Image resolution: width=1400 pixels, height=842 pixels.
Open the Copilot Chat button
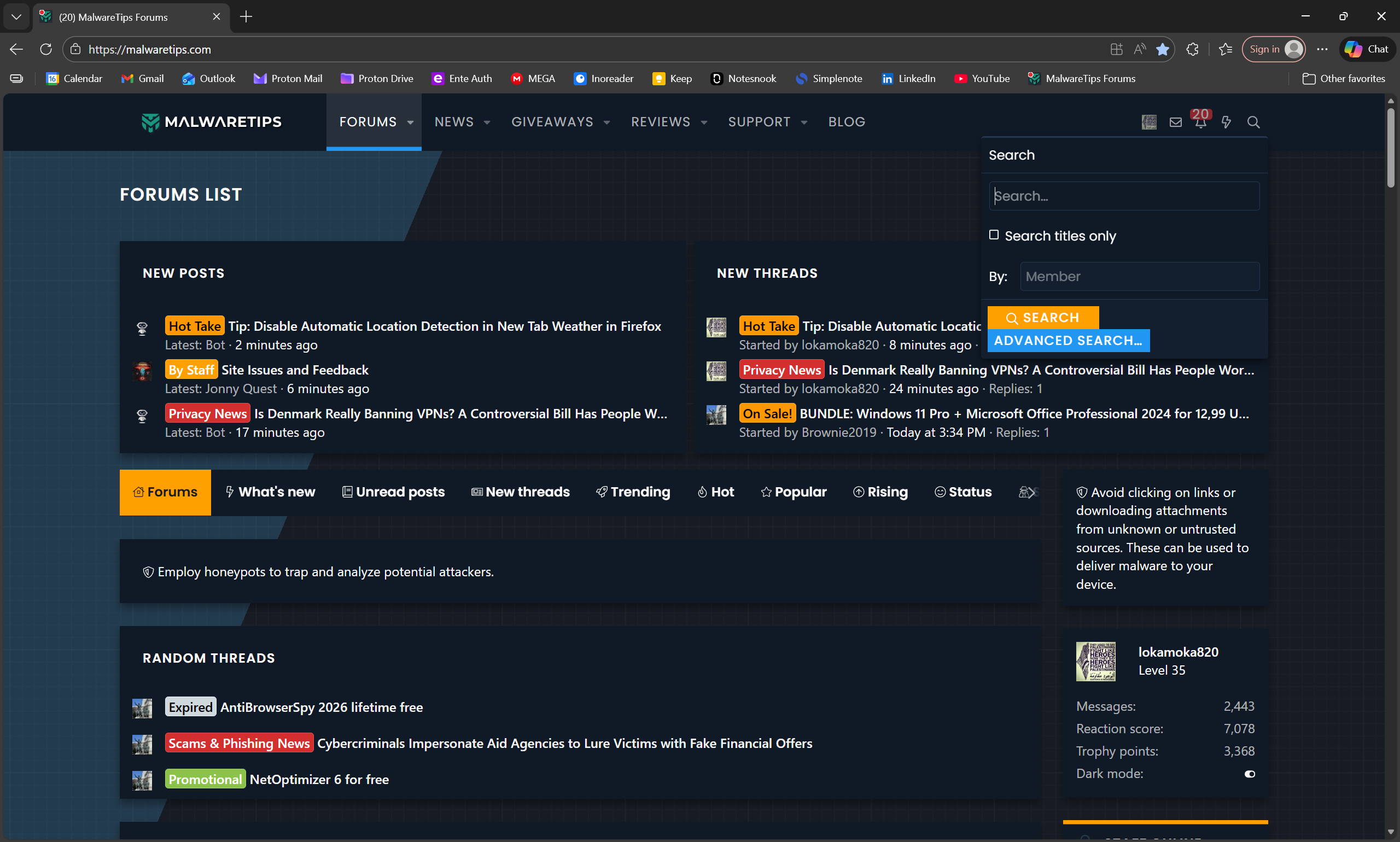pyautogui.click(x=1368, y=49)
